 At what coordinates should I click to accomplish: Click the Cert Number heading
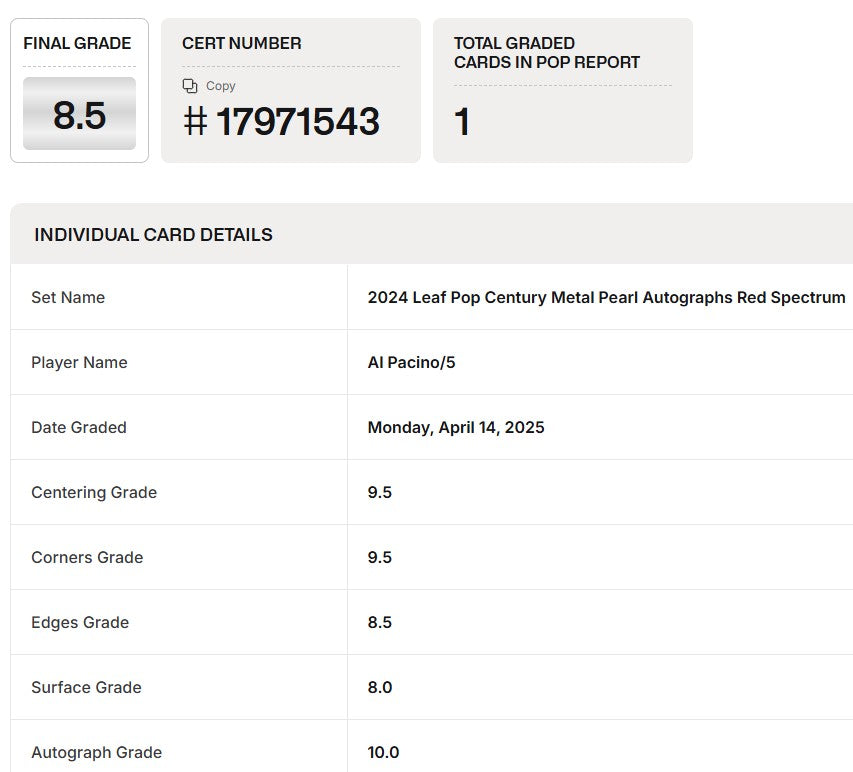click(241, 43)
